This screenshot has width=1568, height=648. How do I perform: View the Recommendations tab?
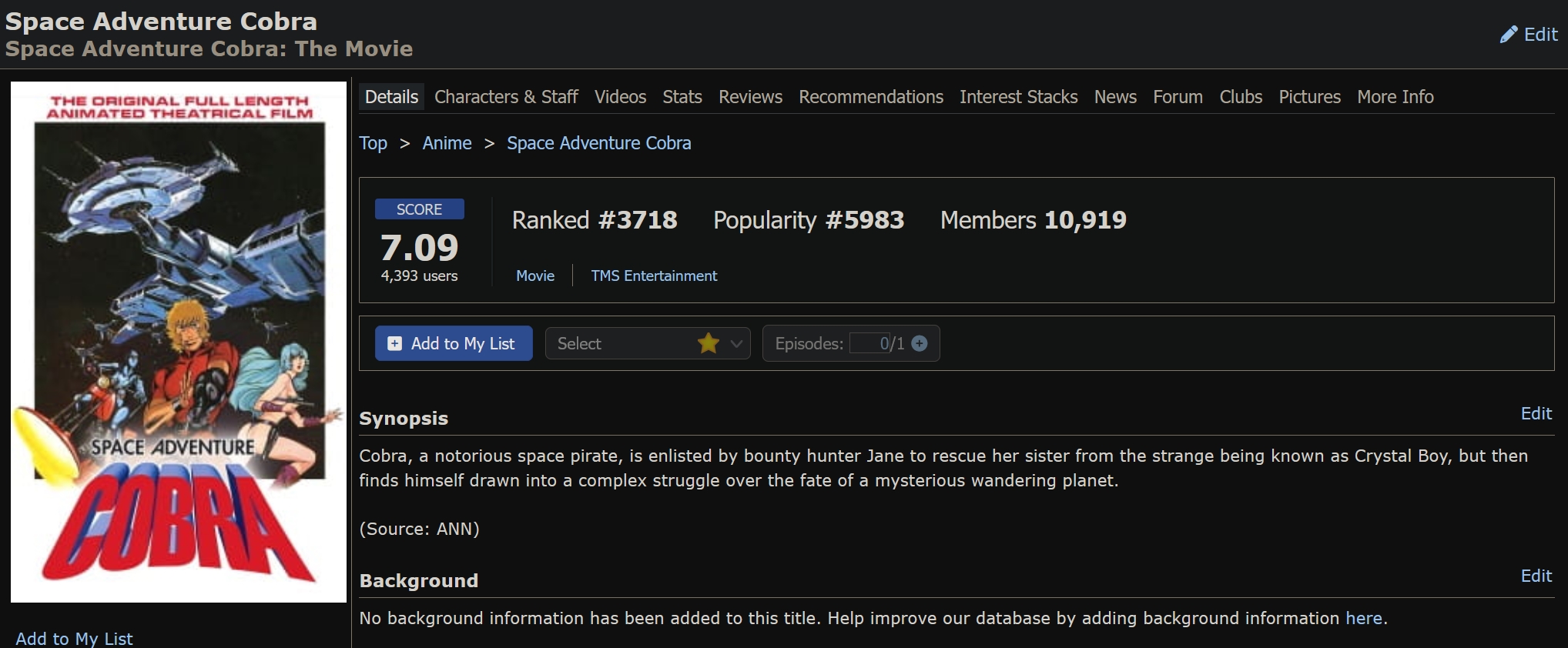pyautogui.click(x=871, y=97)
